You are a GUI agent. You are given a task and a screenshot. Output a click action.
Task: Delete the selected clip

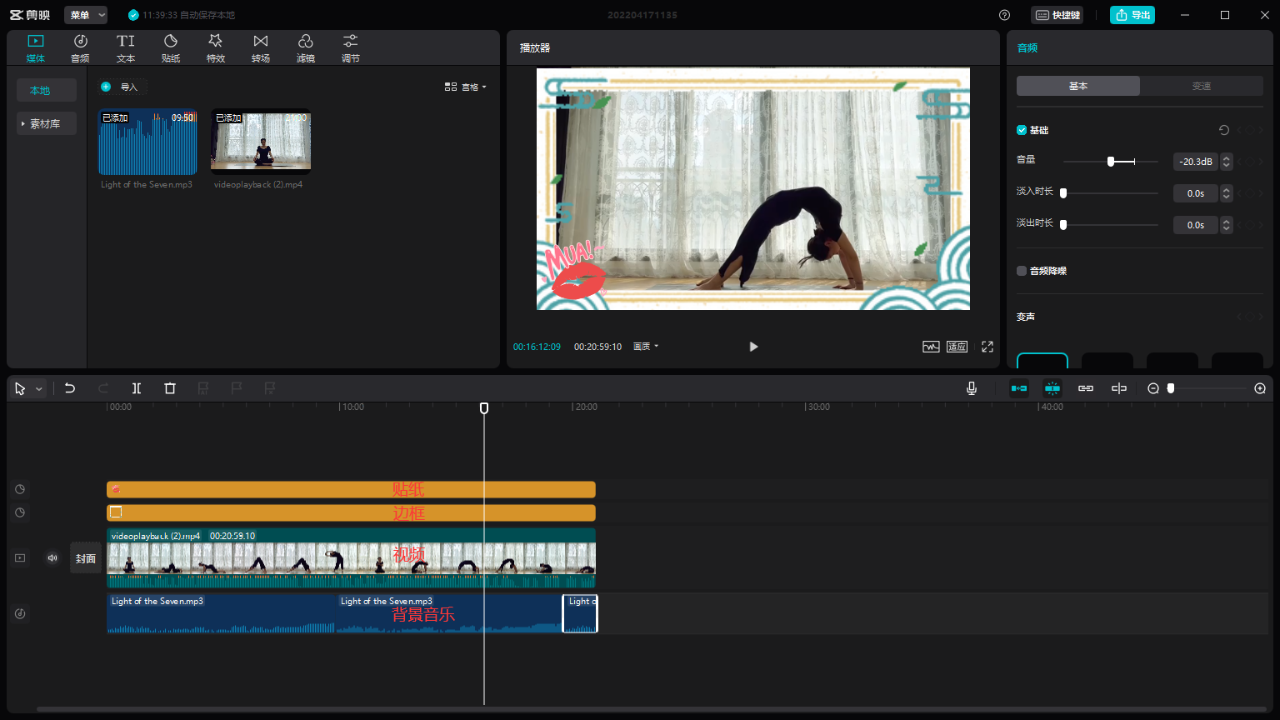[170, 388]
